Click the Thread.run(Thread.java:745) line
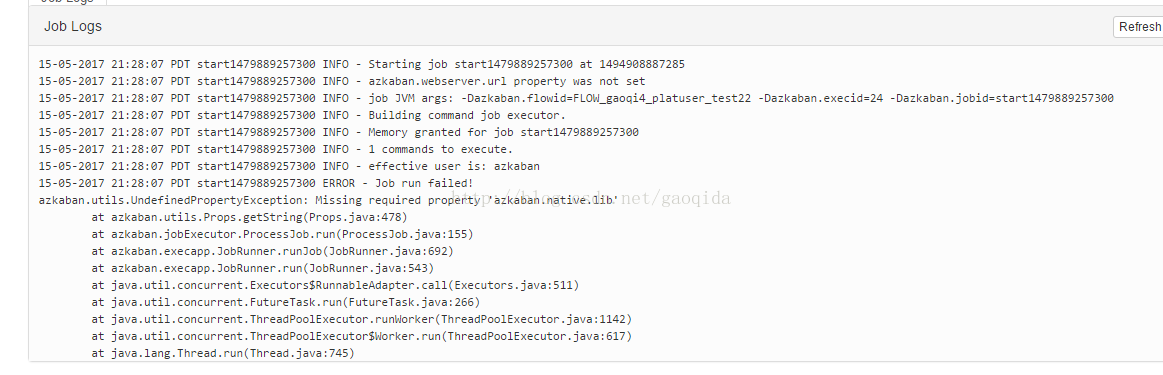The height and width of the screenshot is (375, 1163). [x=223, y=354]
